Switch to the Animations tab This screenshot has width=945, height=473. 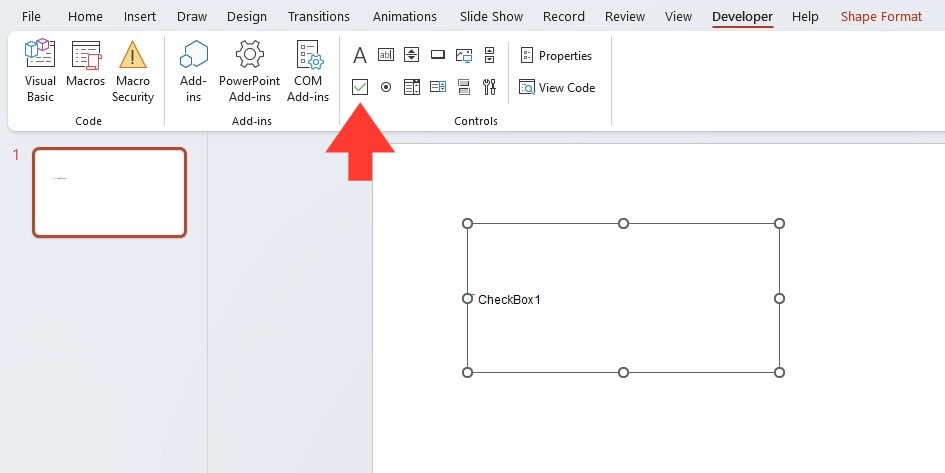[x=404, y=16]
